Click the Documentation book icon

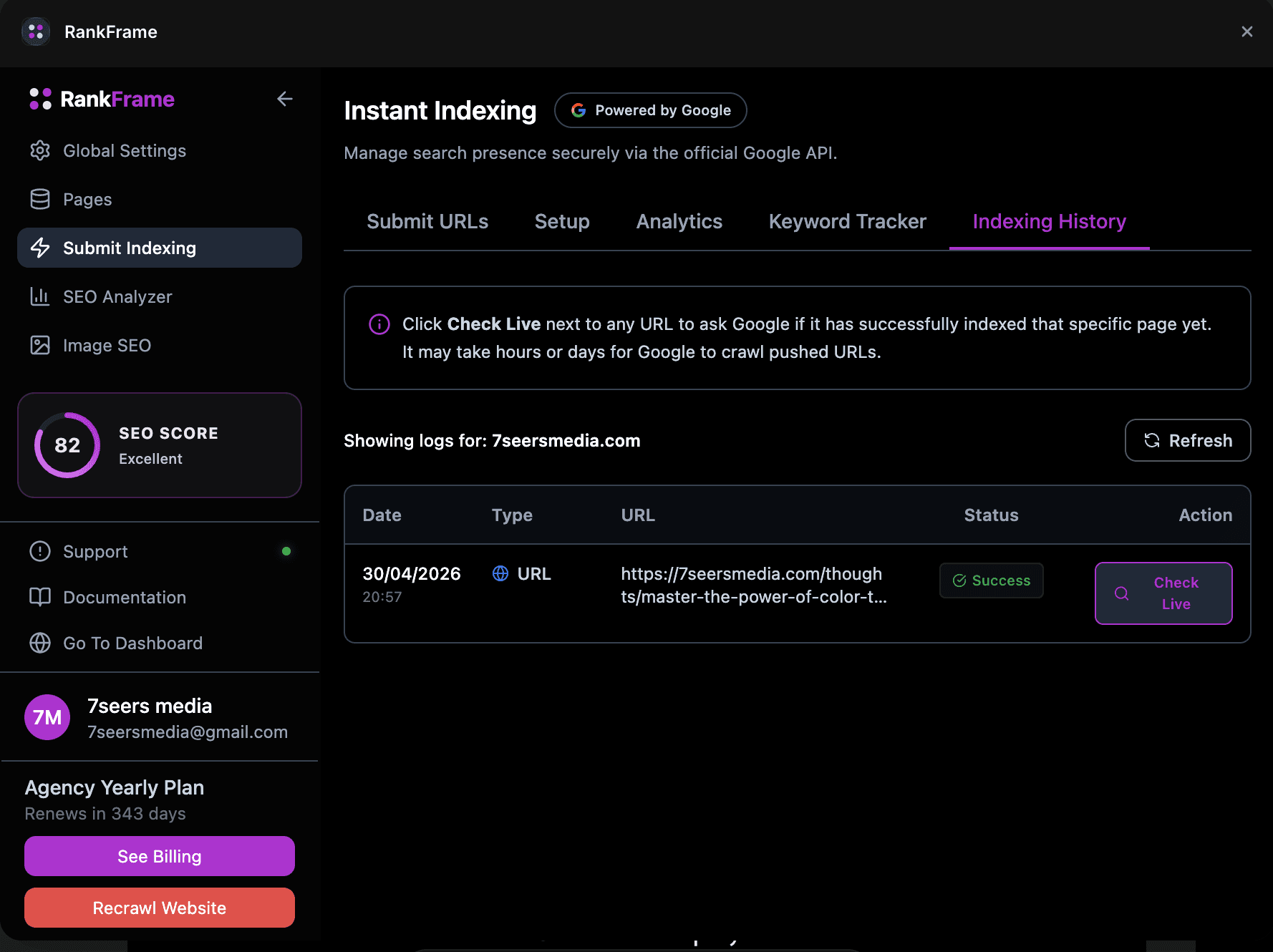[x=40, y=597]
